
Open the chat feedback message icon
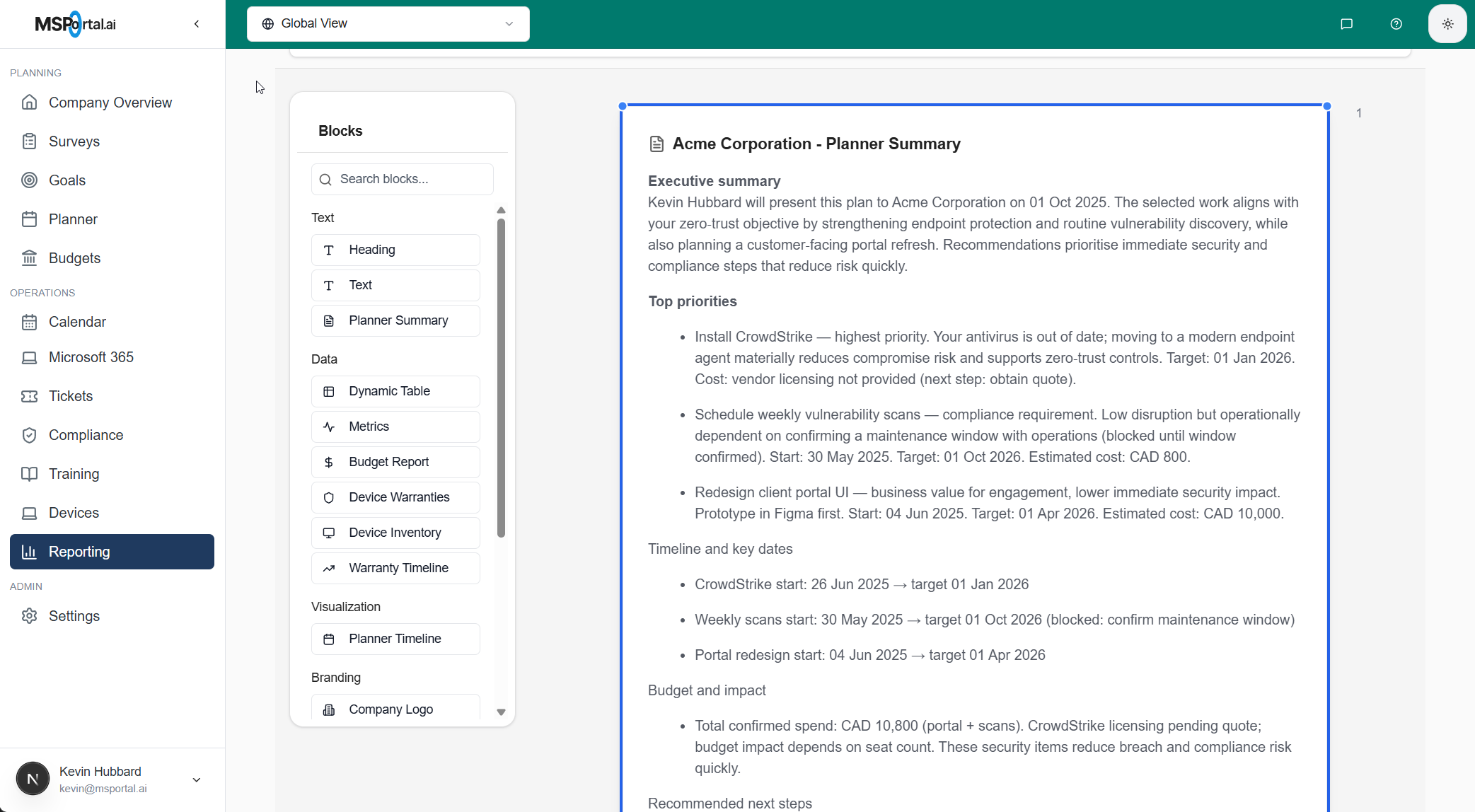tap(1346, 24)
